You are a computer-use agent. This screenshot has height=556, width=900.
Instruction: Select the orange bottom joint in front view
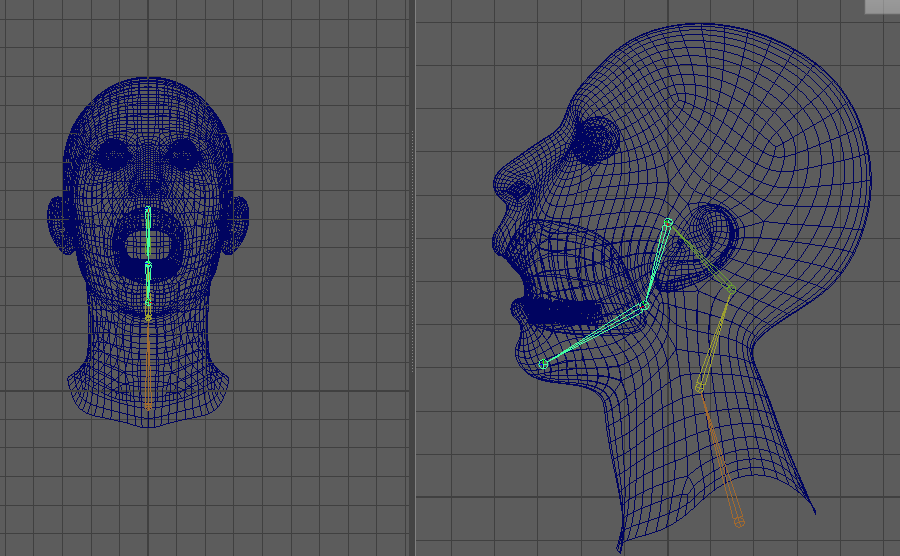click(x=148, y=407)
